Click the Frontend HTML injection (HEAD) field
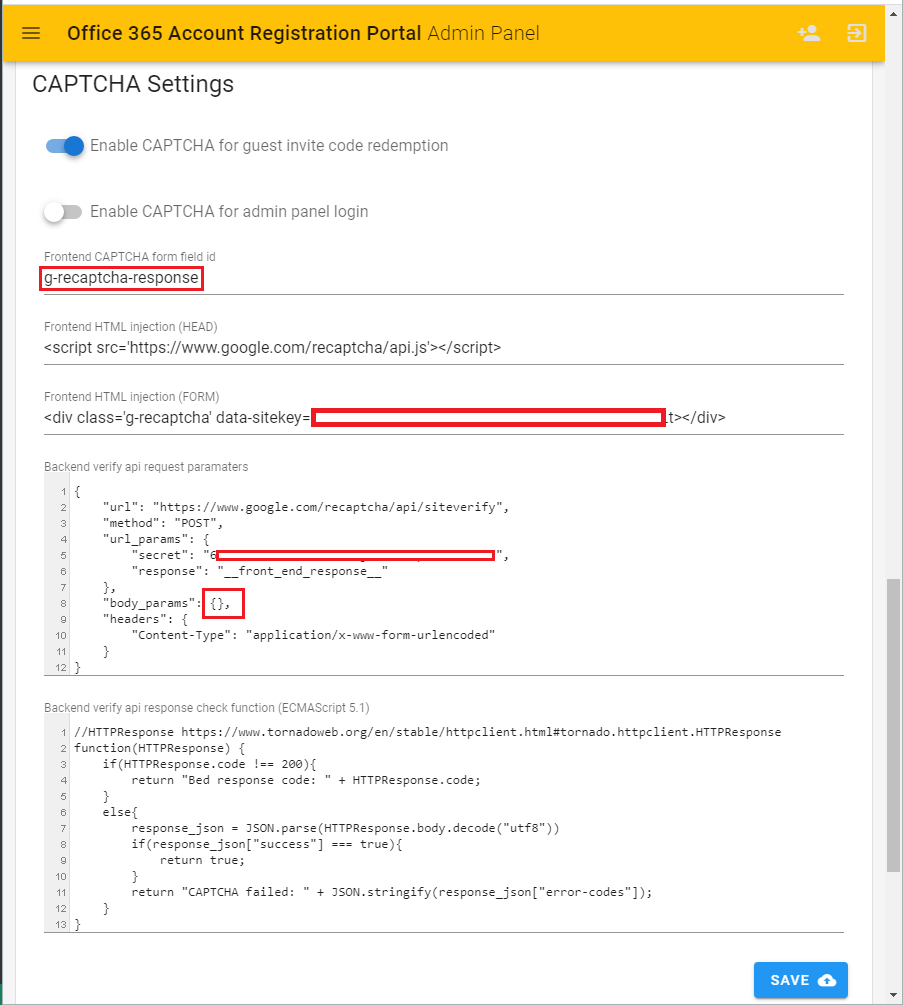The width and height of the screenshot is (903, 1005). click(443, 348)
